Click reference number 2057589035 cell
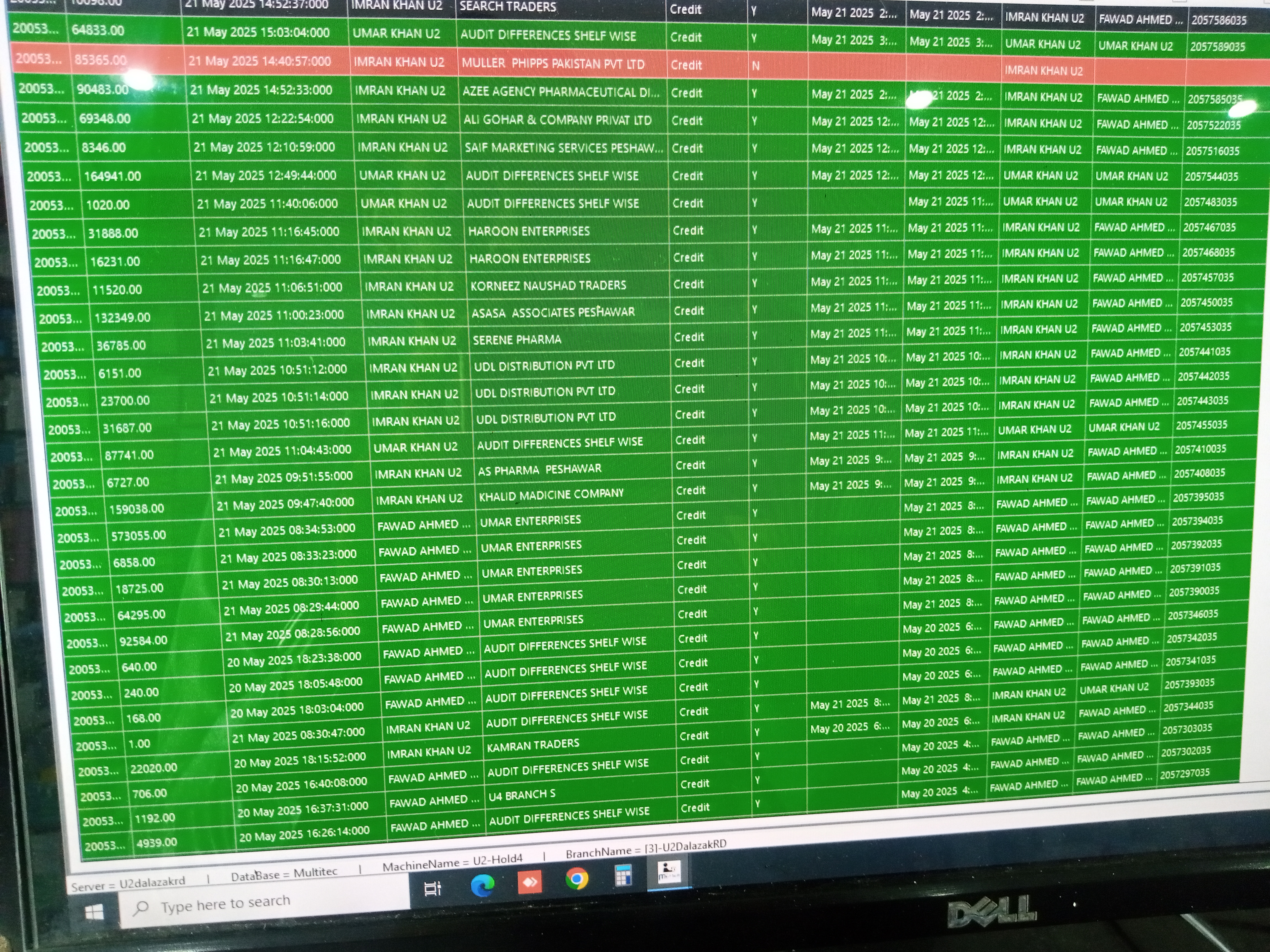Screen dimensions: 1270x952 (1217, 47)
